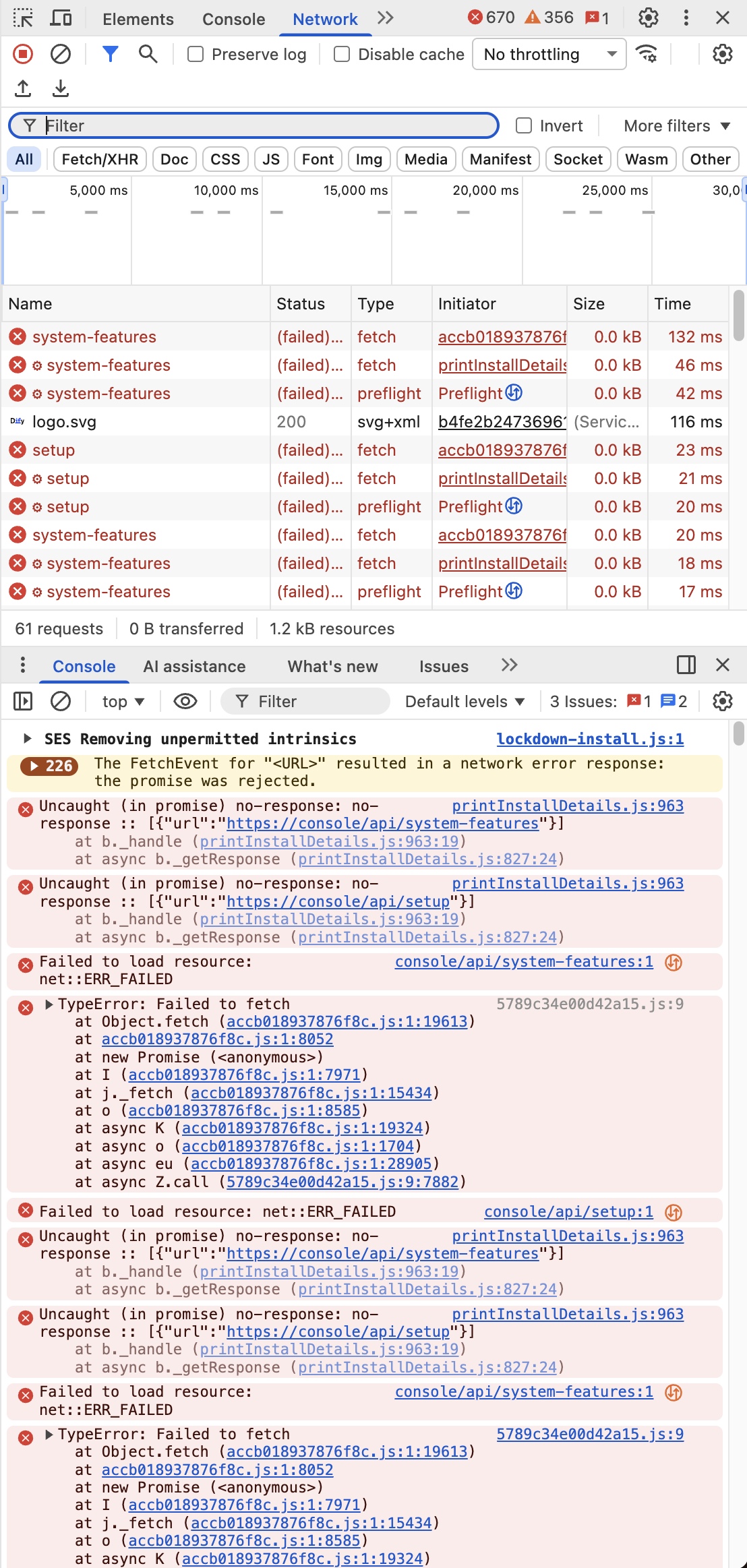Open Network panel settings gear
The image size is (747, 1568).
click(723, 54)
